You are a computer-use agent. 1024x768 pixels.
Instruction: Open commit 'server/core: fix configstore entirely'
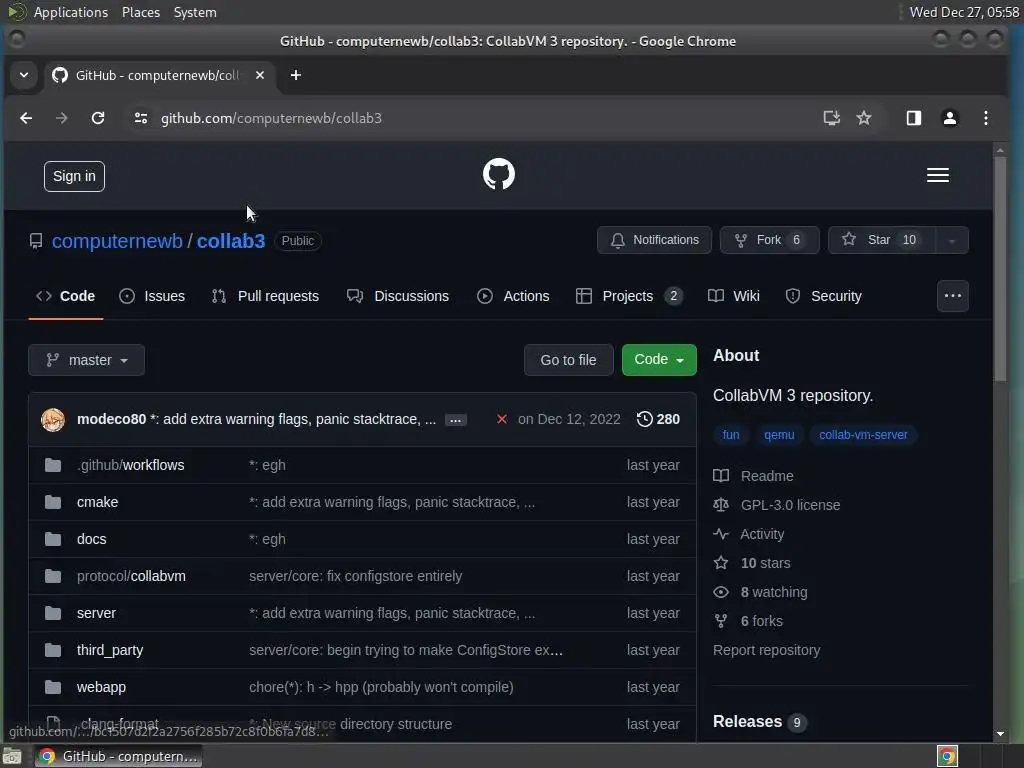[x=355, y=576]
